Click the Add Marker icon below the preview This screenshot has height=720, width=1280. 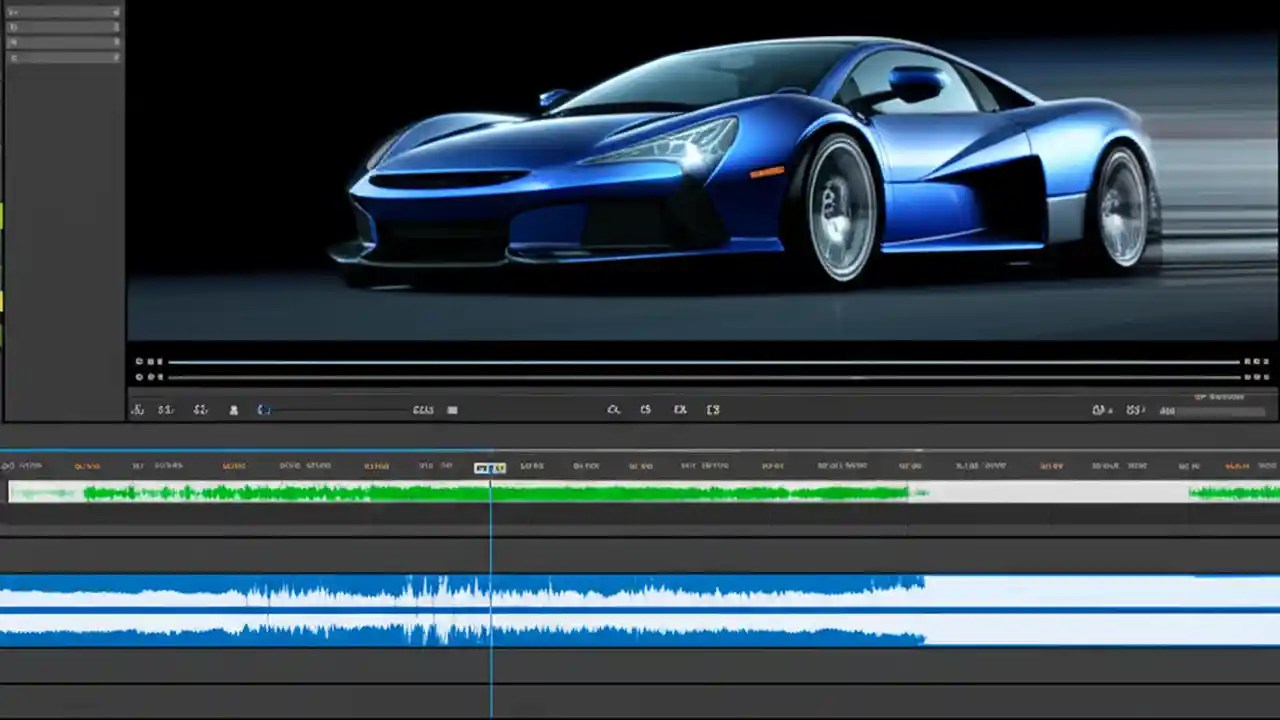[233, 409]
